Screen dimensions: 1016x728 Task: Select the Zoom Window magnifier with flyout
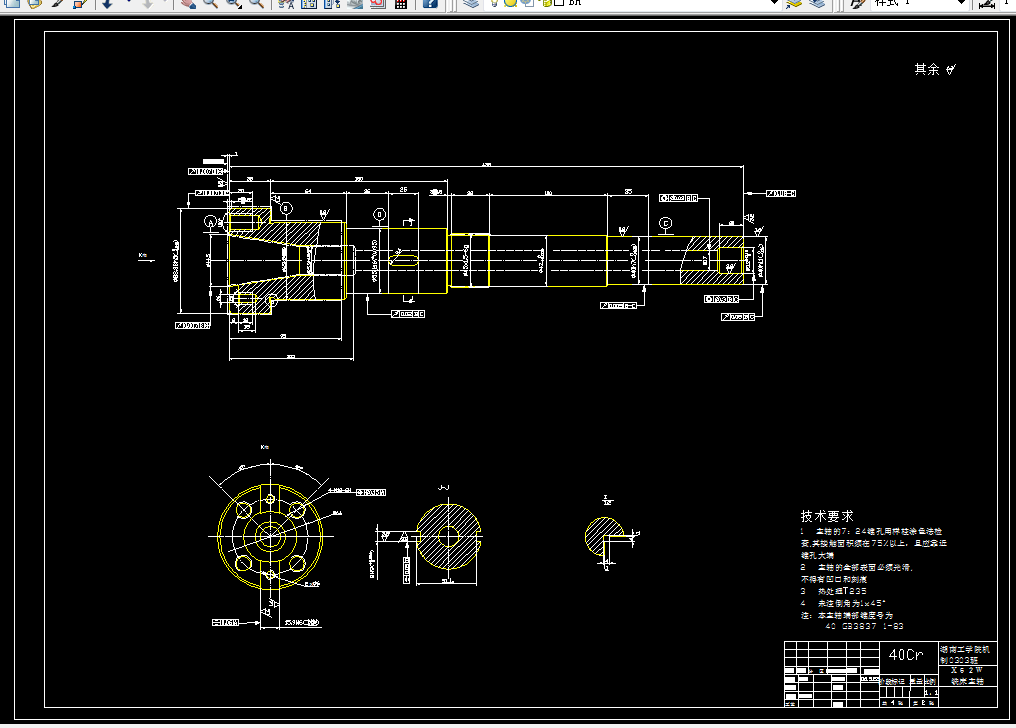(x=233, y=3)
